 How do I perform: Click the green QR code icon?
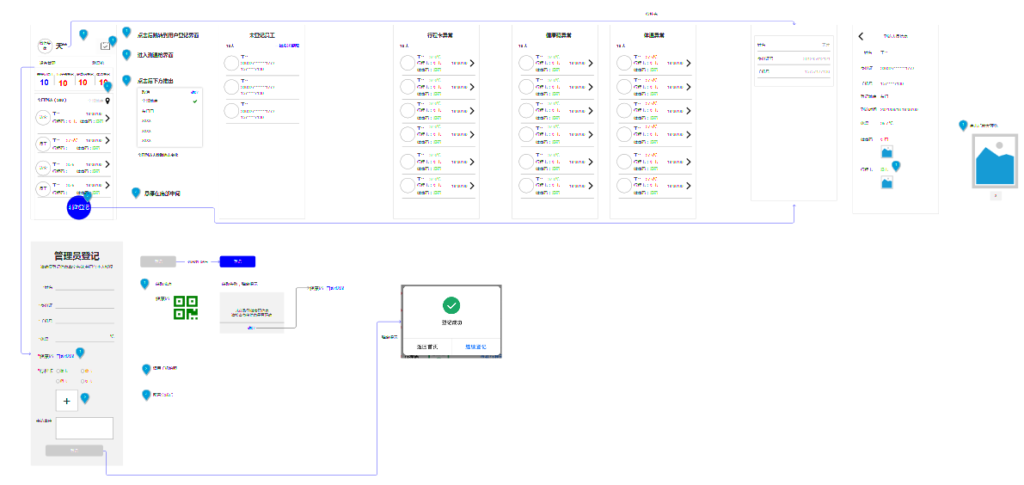pos(185,307)
